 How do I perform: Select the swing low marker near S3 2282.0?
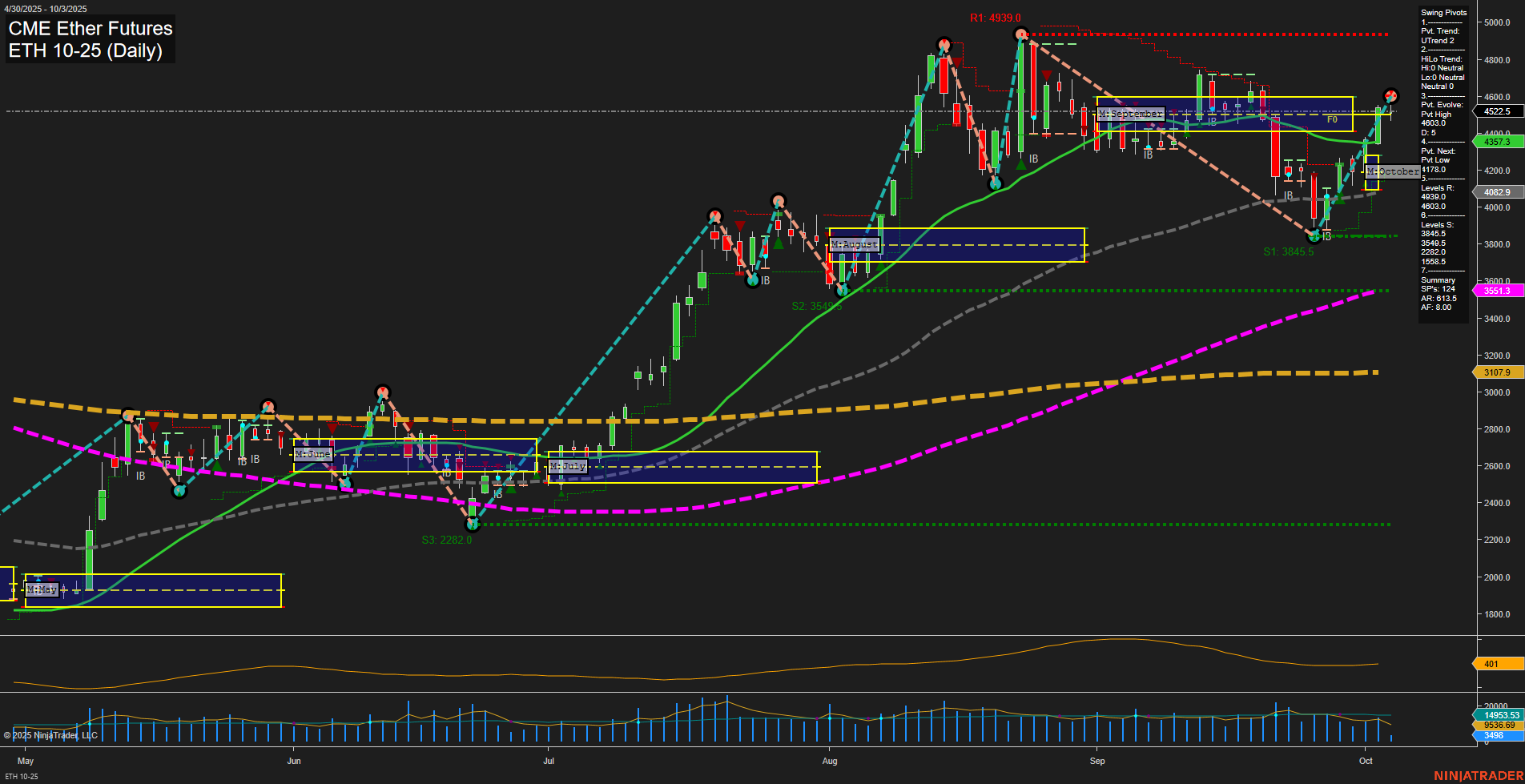[x=472, y=526]
